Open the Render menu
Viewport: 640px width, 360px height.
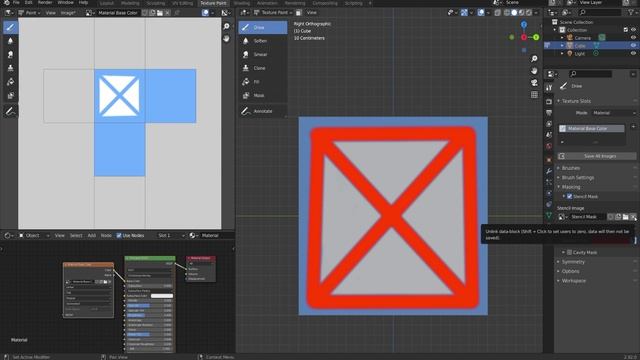click(x=44, y=2)
